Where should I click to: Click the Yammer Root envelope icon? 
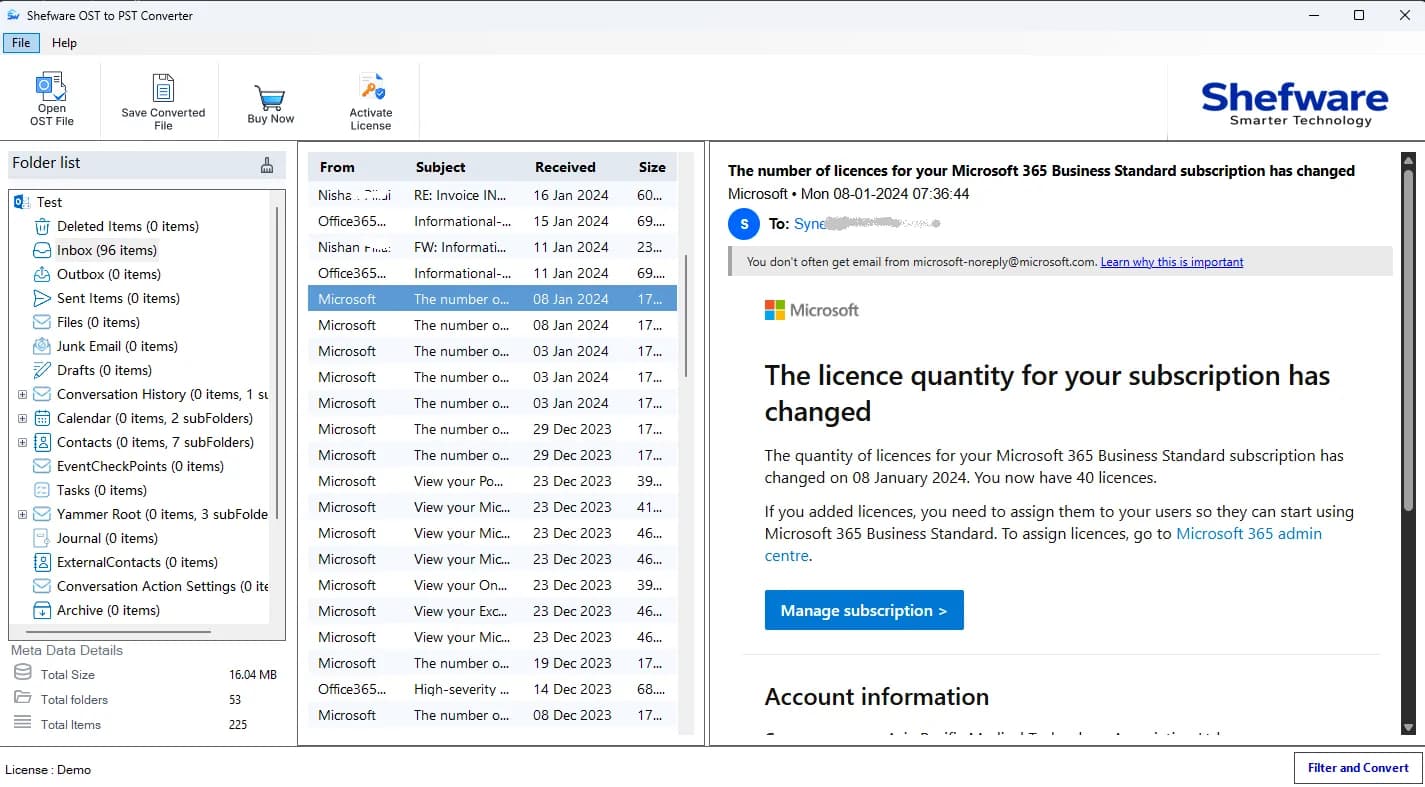point(42,514)
